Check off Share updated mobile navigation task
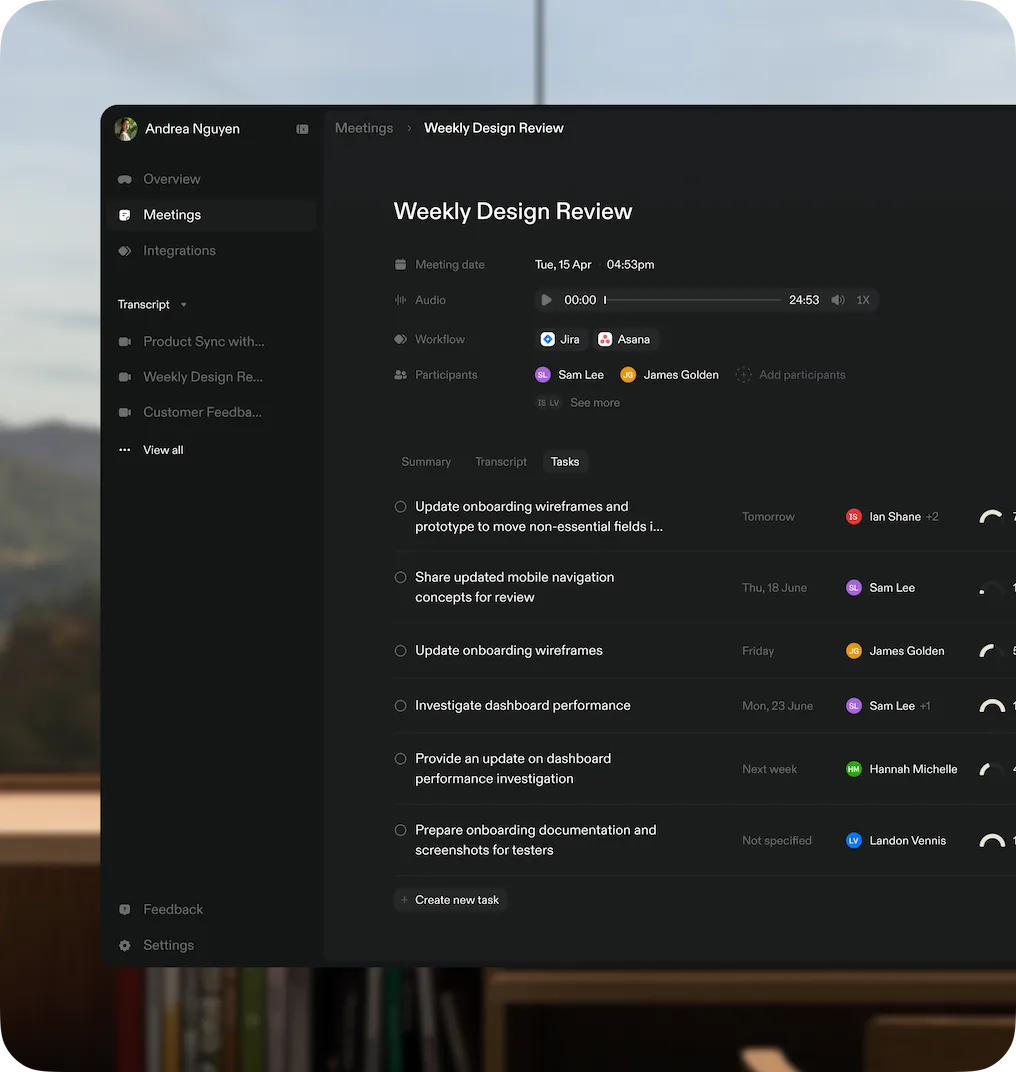Image resolution: width=1016 pixels, height=1072 pixels. (x=401, y=578)
